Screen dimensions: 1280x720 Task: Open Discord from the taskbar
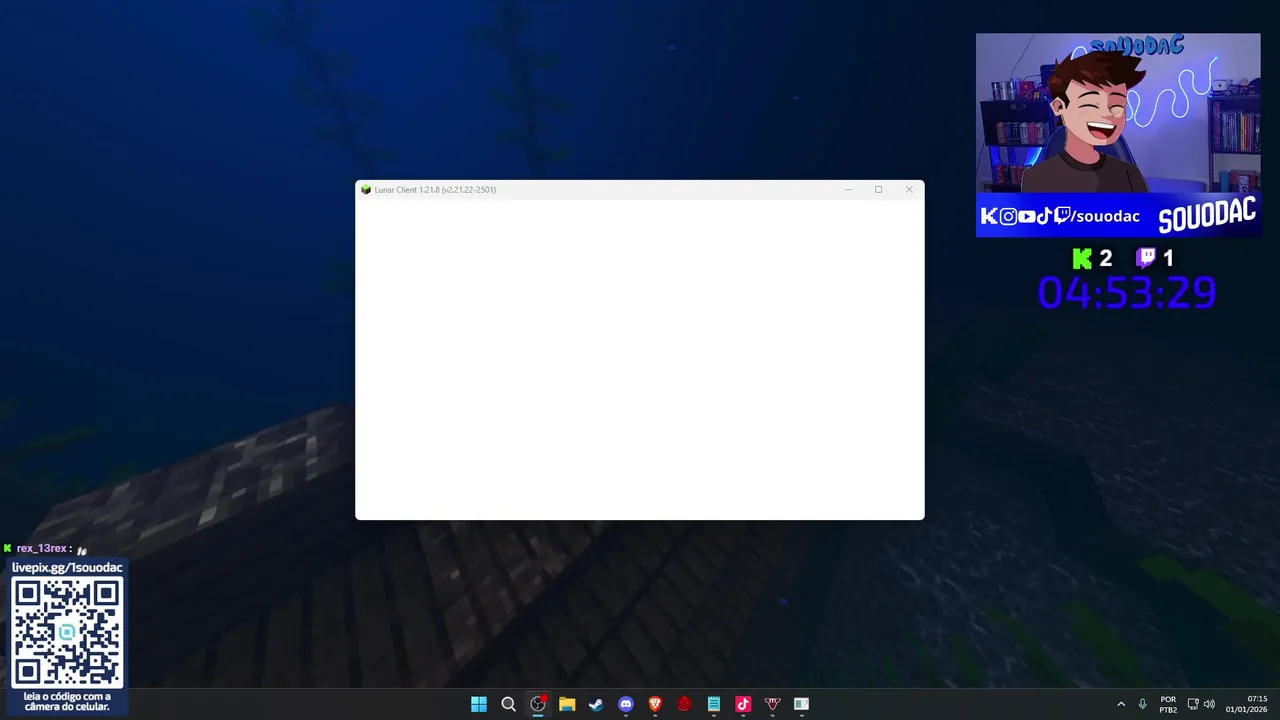(626, 704)
